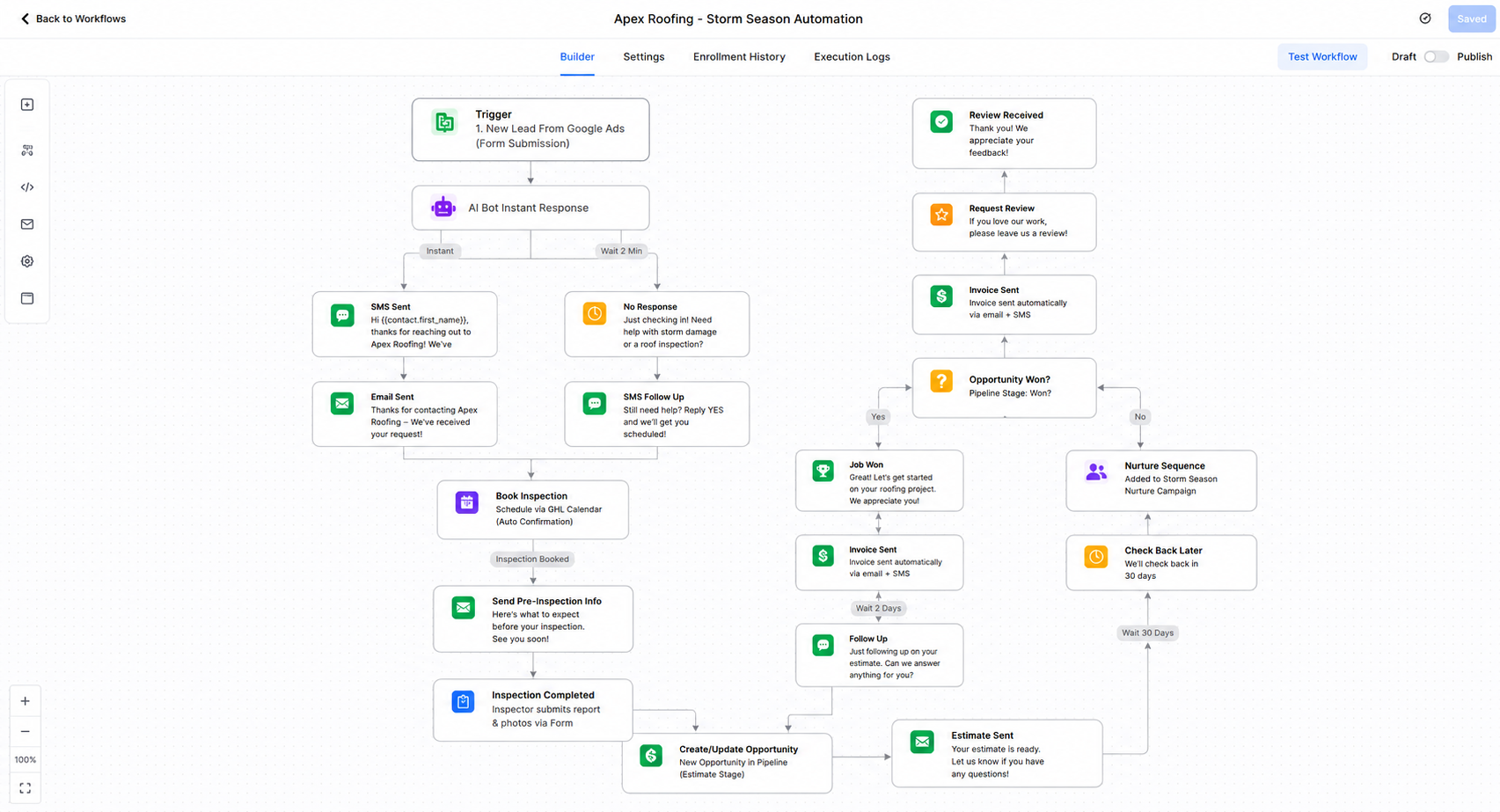This screenshot has height=812, width=1500.
Task: Click the Draft label
Action: click(x=1403, y=56)
